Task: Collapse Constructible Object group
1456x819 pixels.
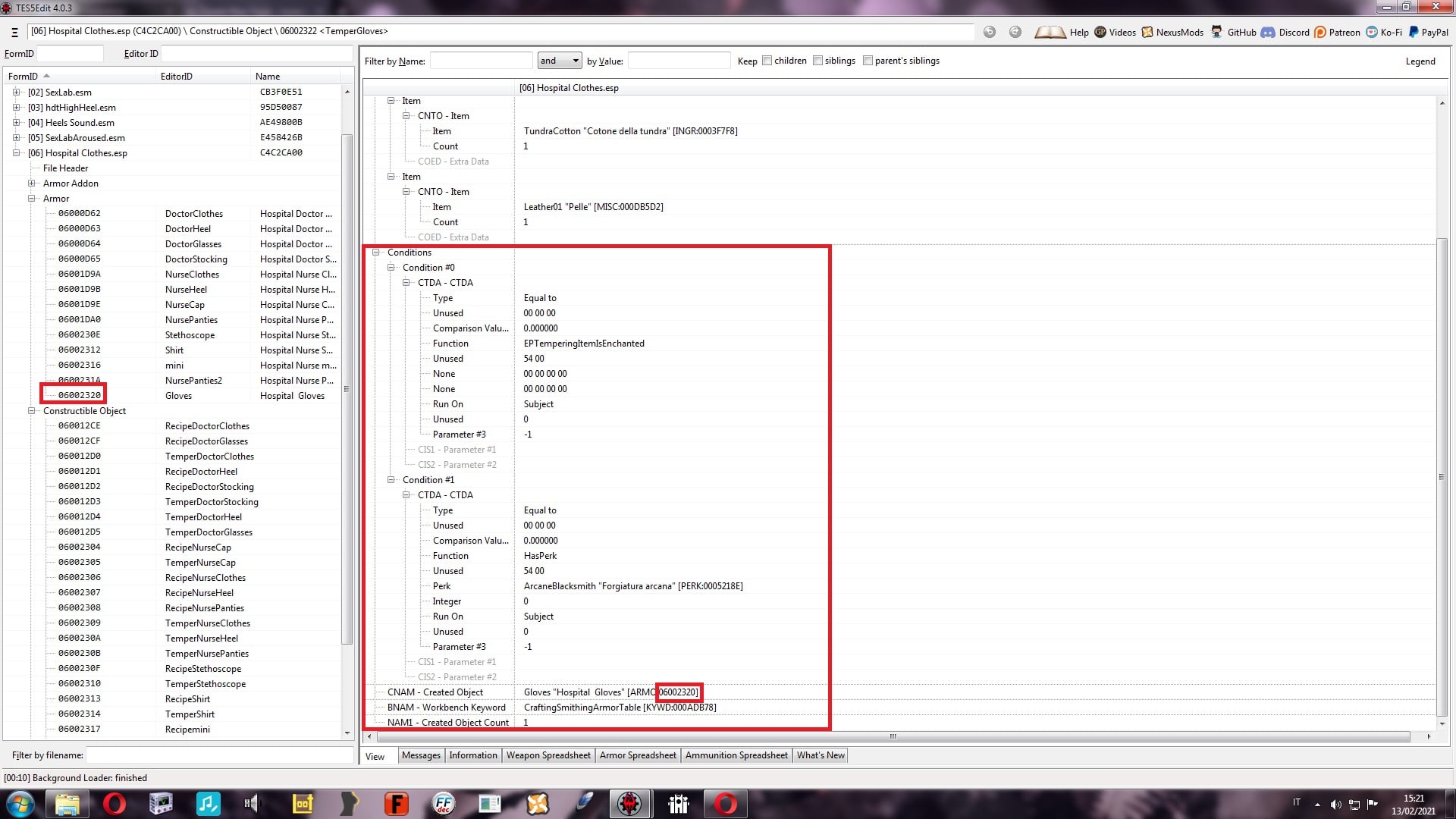Action: [x=31, y=410]
